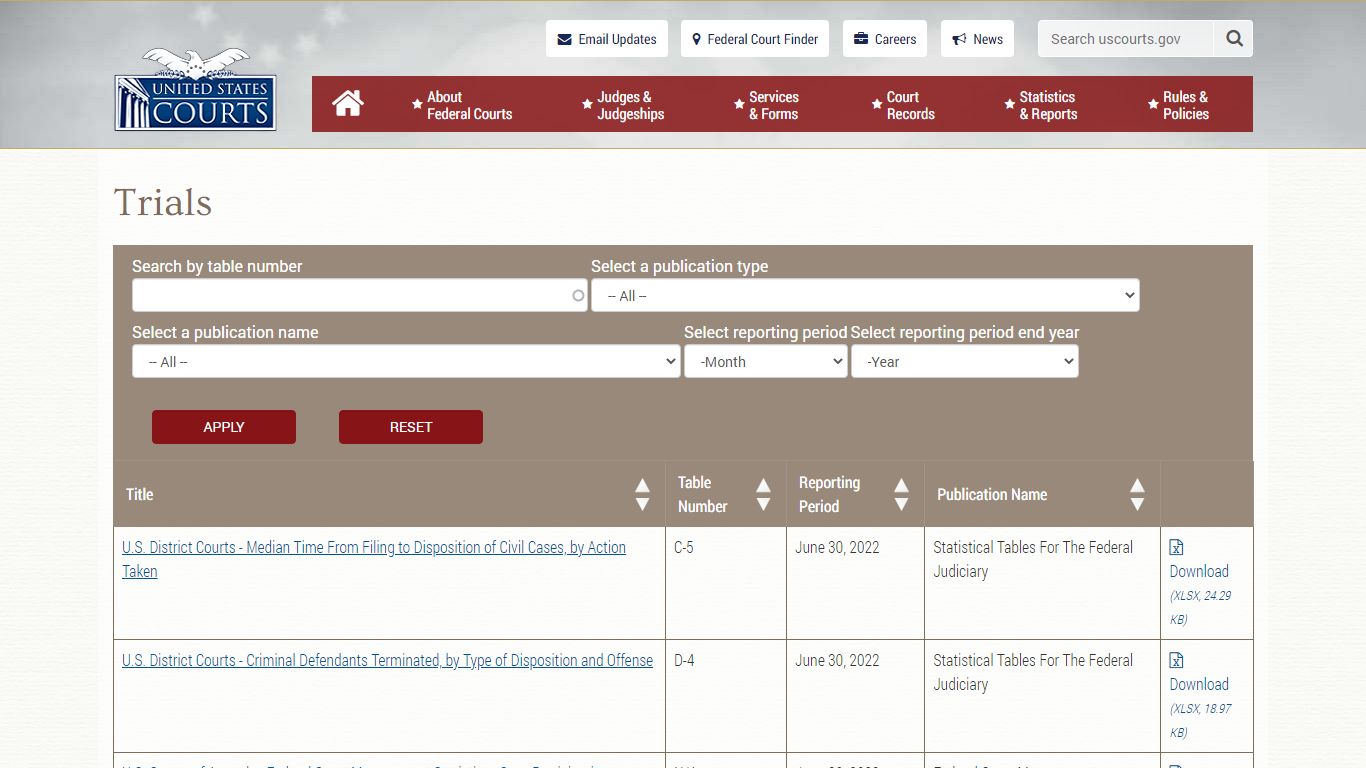Focus the Search by table number field
Viewport: 1366px width, 768px height.
pyautogui.click(x=360, y=295)
